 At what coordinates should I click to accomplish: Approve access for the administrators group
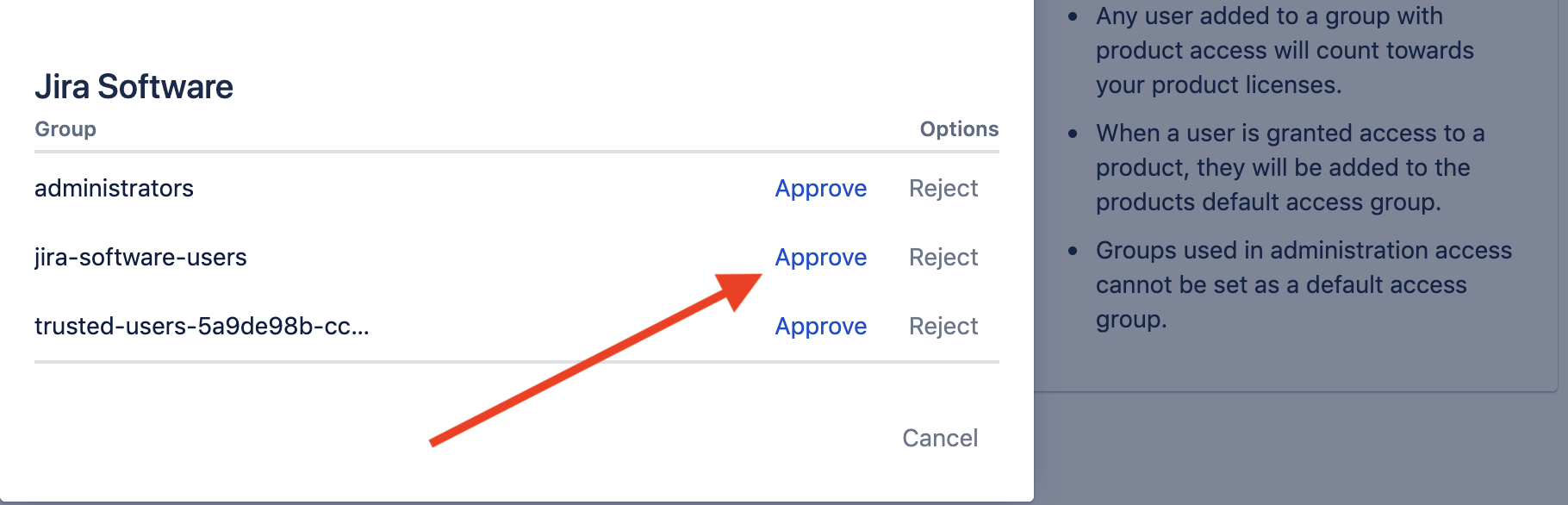coord(820,188)
